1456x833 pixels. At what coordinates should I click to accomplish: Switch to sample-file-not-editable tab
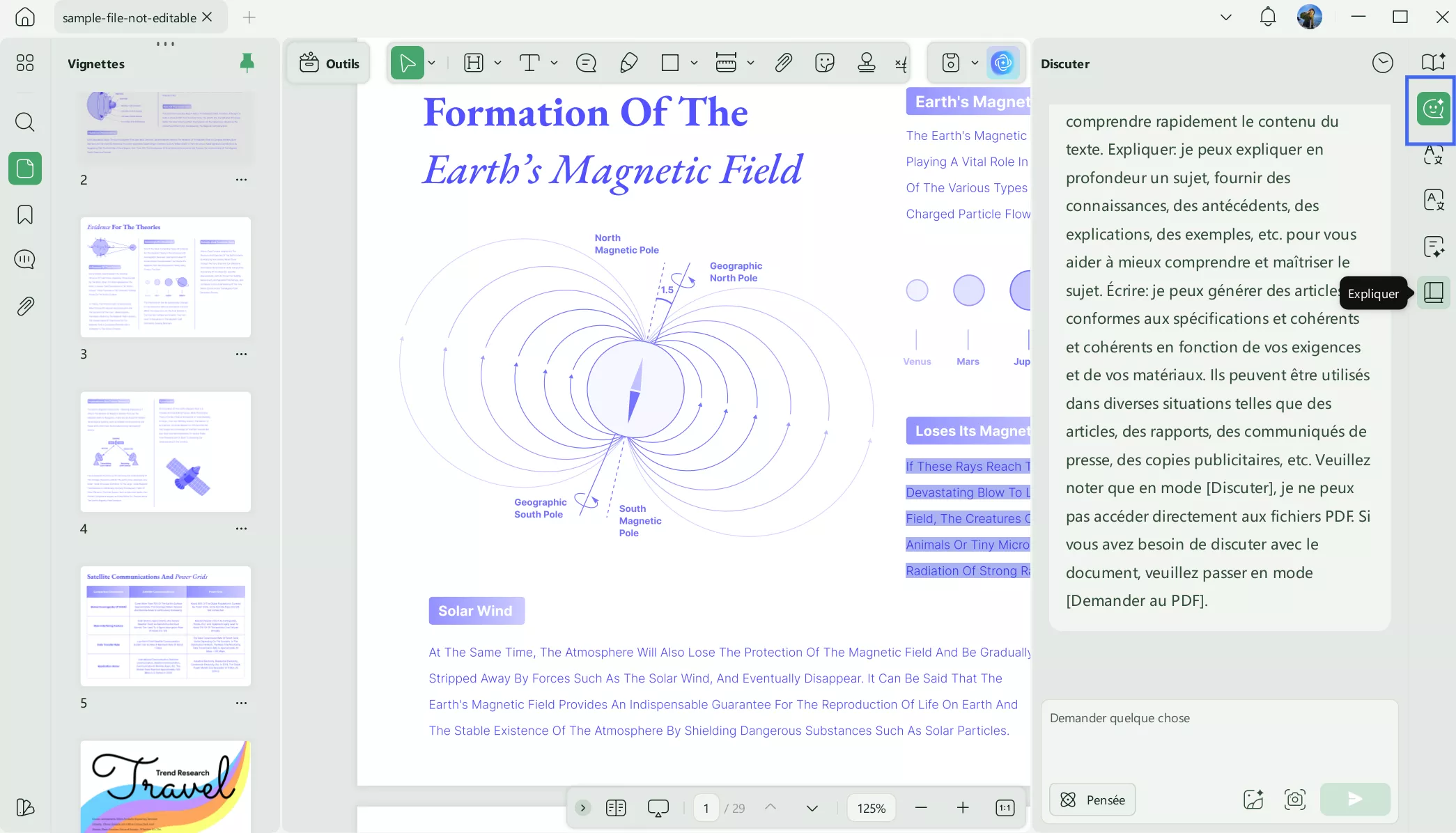[x=129, y=17]
